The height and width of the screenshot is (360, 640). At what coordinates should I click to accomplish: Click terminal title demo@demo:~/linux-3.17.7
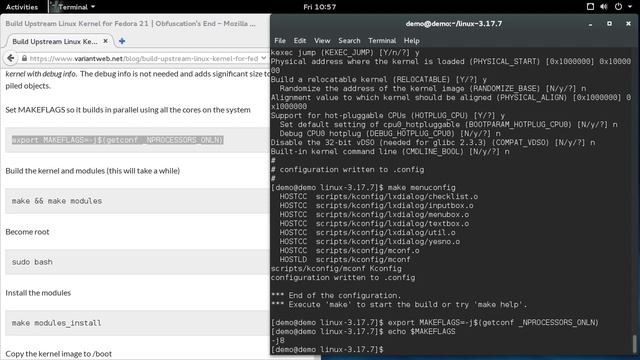453,24
